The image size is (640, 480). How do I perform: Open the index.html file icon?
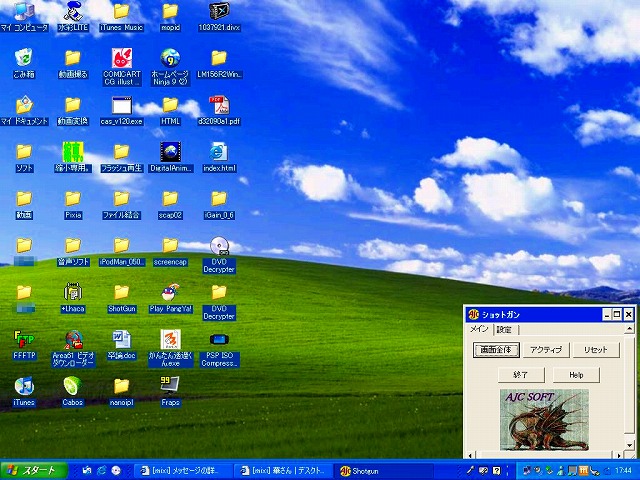tap(218, 152)
